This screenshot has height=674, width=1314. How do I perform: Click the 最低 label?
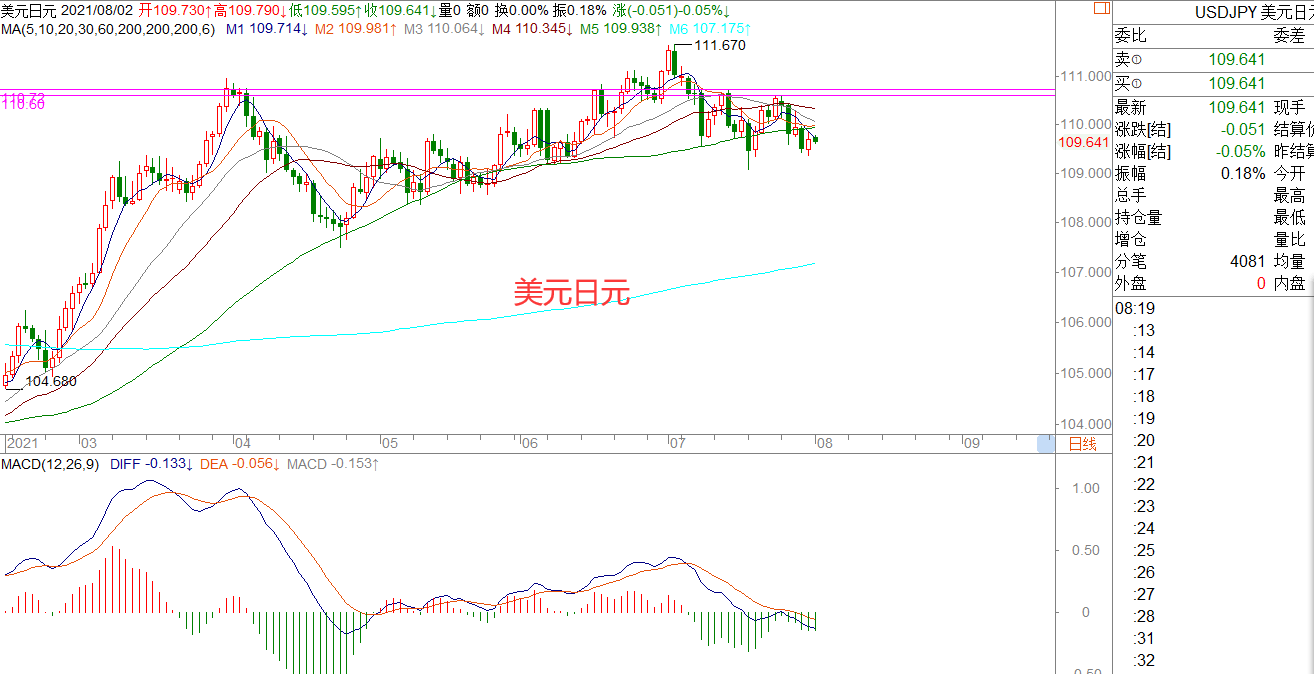coord(1290,218)
